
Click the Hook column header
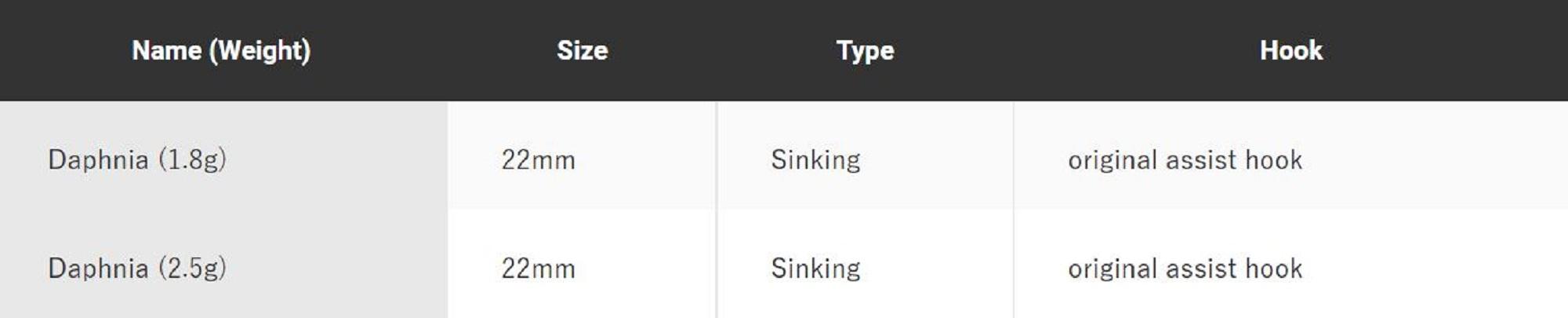point(1290,50)
